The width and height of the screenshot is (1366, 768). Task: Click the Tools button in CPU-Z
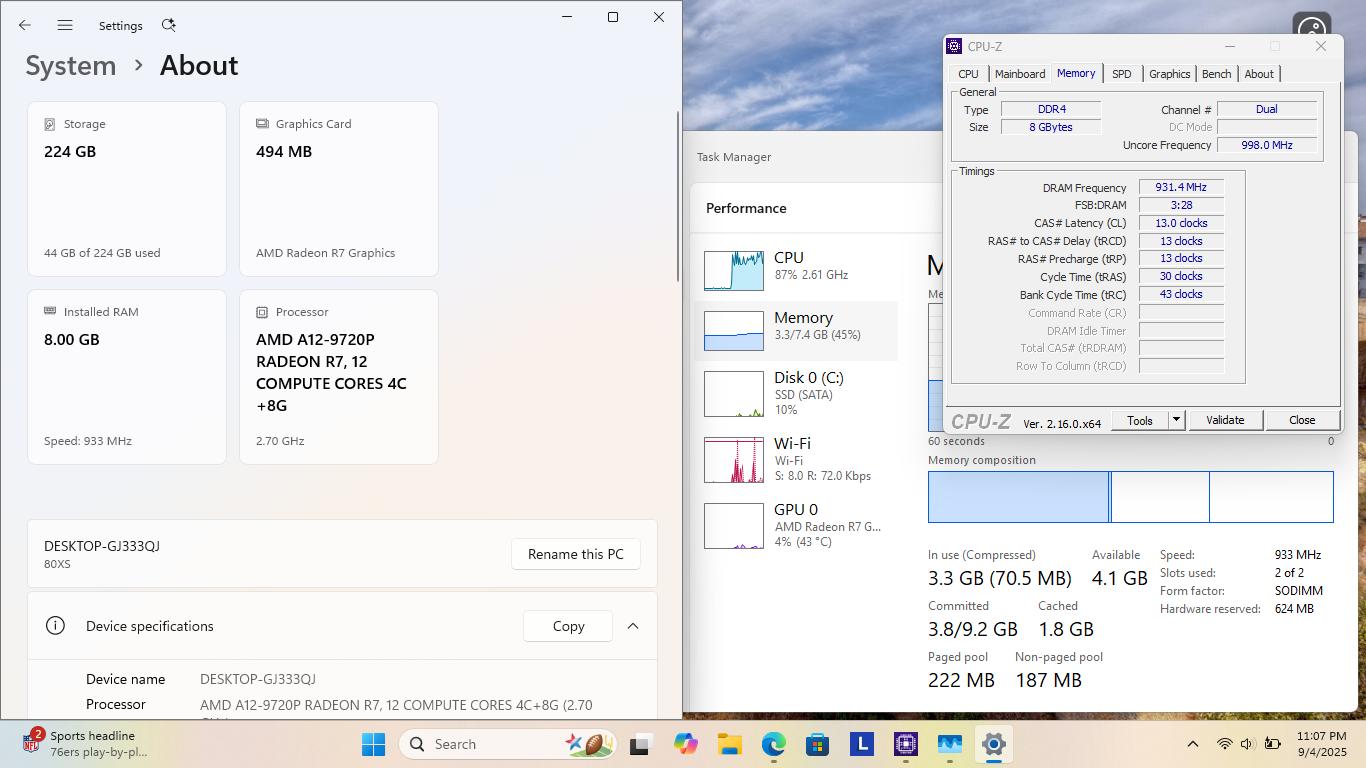pyautogui.click(x=1140, y=421)
